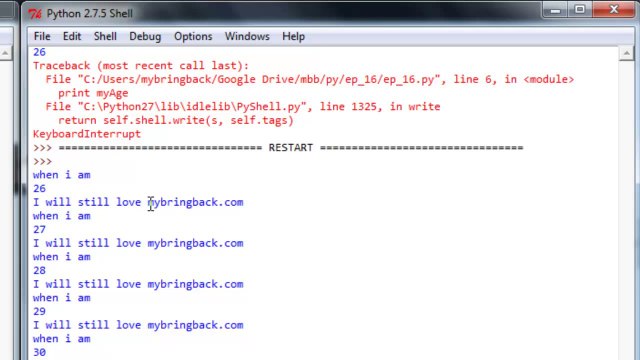This screenshot has width=640, height=360.
Task: Open the Edit menu
Action: click(72, 36)
